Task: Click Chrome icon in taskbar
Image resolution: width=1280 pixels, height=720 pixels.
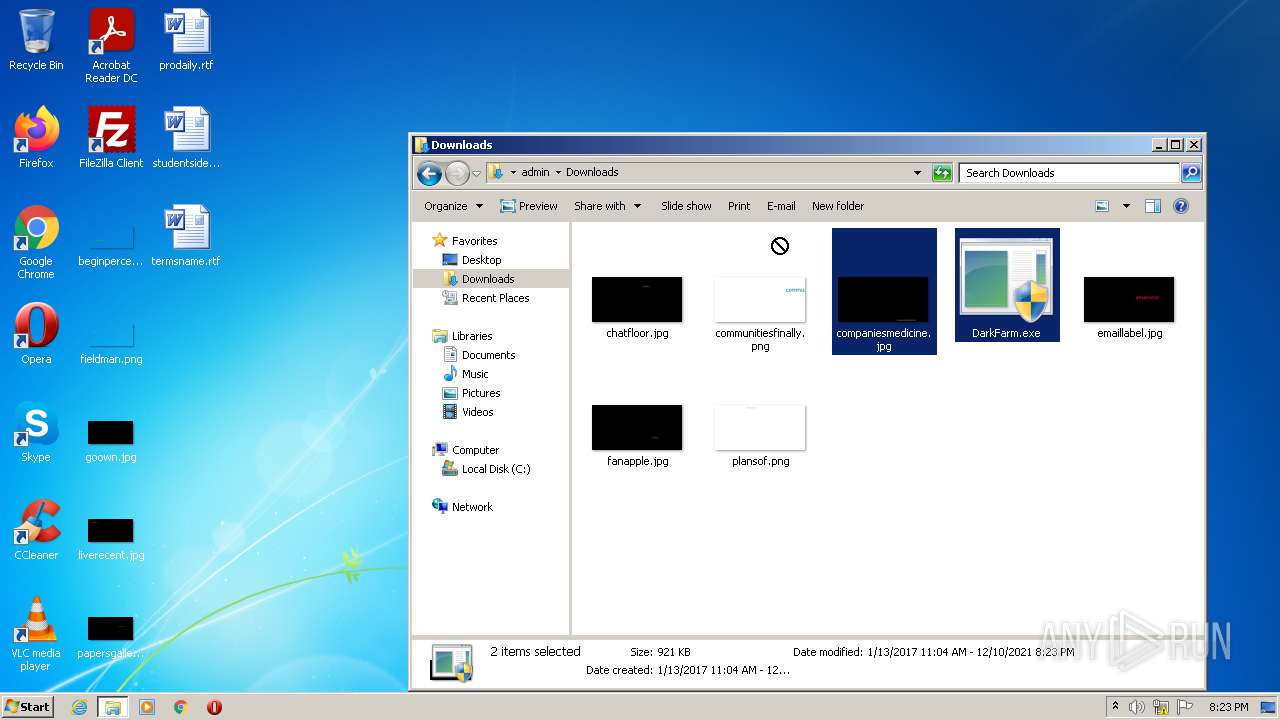Action: pyautogui.click(x=181, y=707)
